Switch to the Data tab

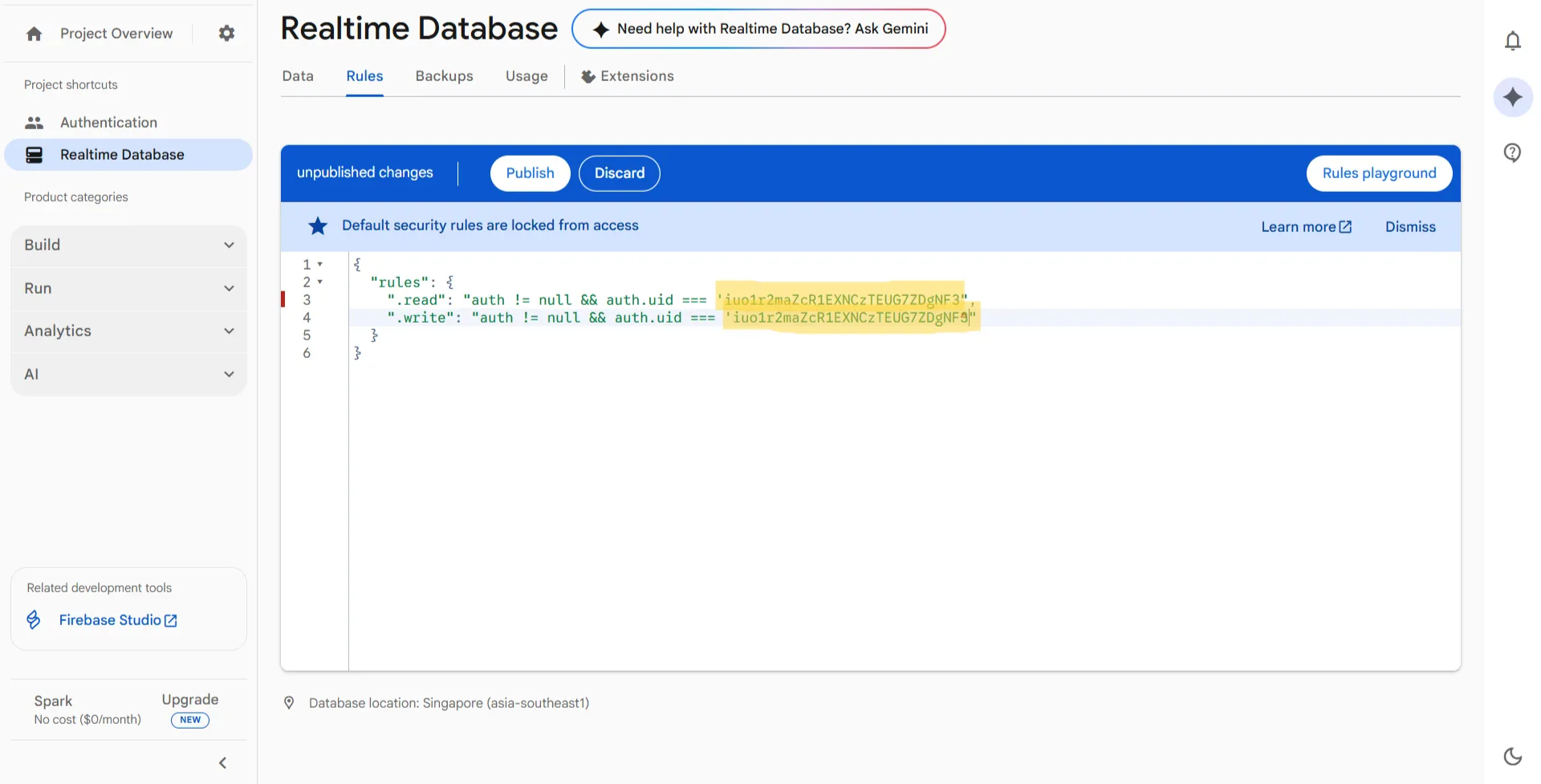pos(298,76)
